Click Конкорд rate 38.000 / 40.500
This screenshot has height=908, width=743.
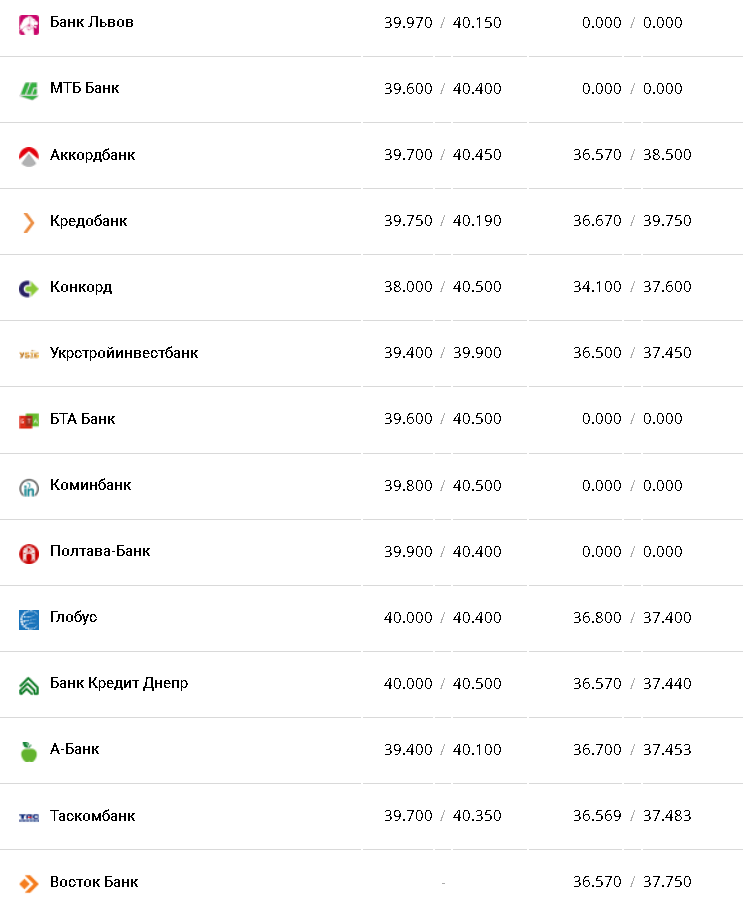442,287
